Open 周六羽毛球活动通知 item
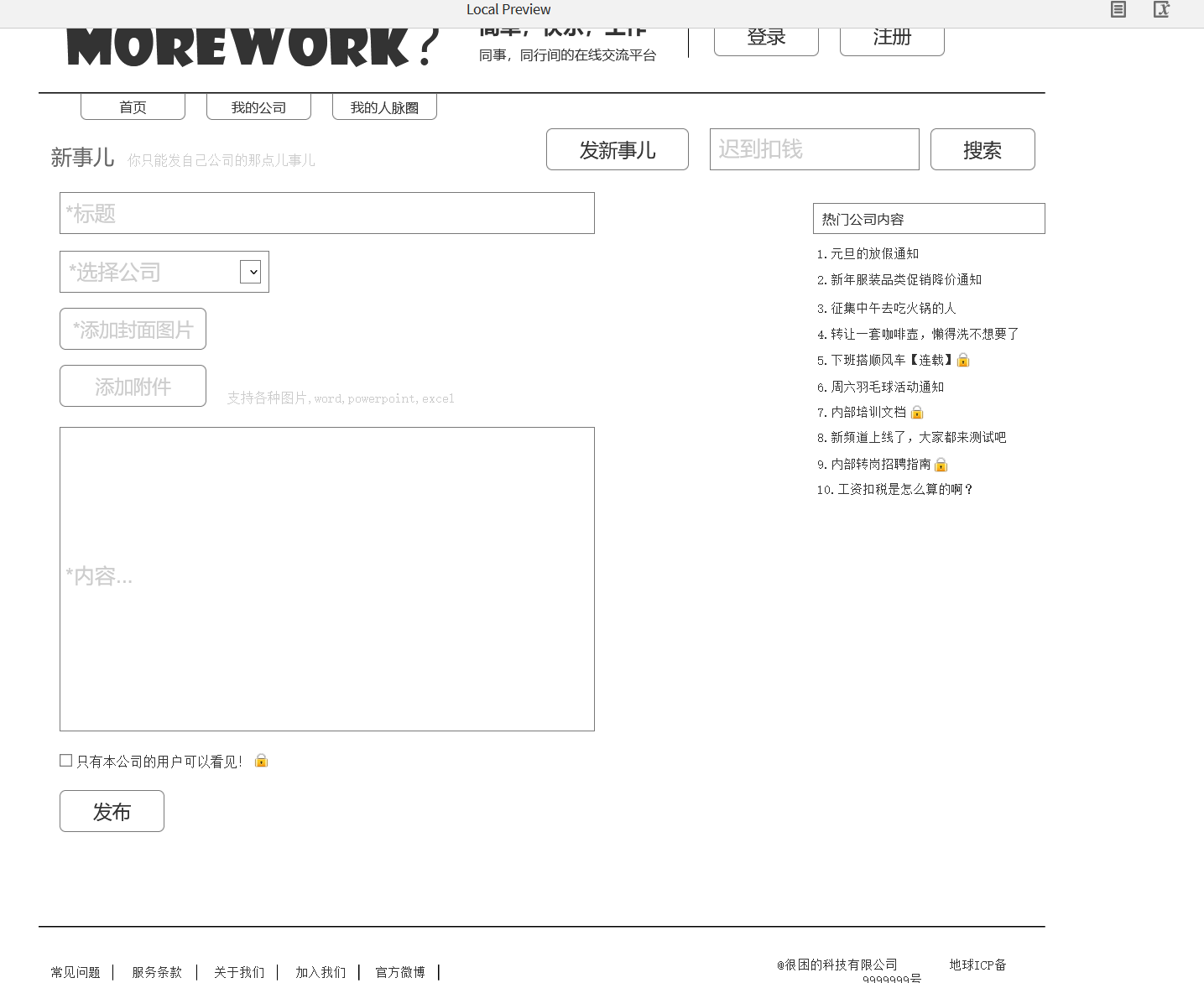Image resolution: width=1204 pixels, height=983 pixels. click(880, 387)
